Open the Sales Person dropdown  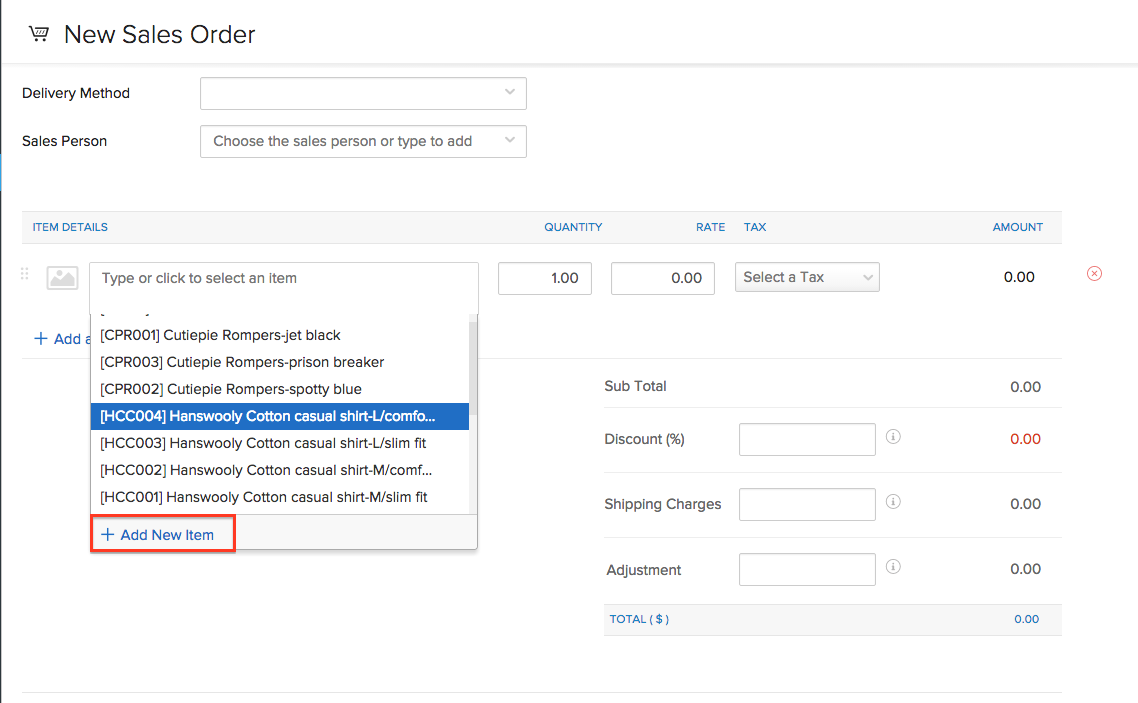(x=363, y=141)
